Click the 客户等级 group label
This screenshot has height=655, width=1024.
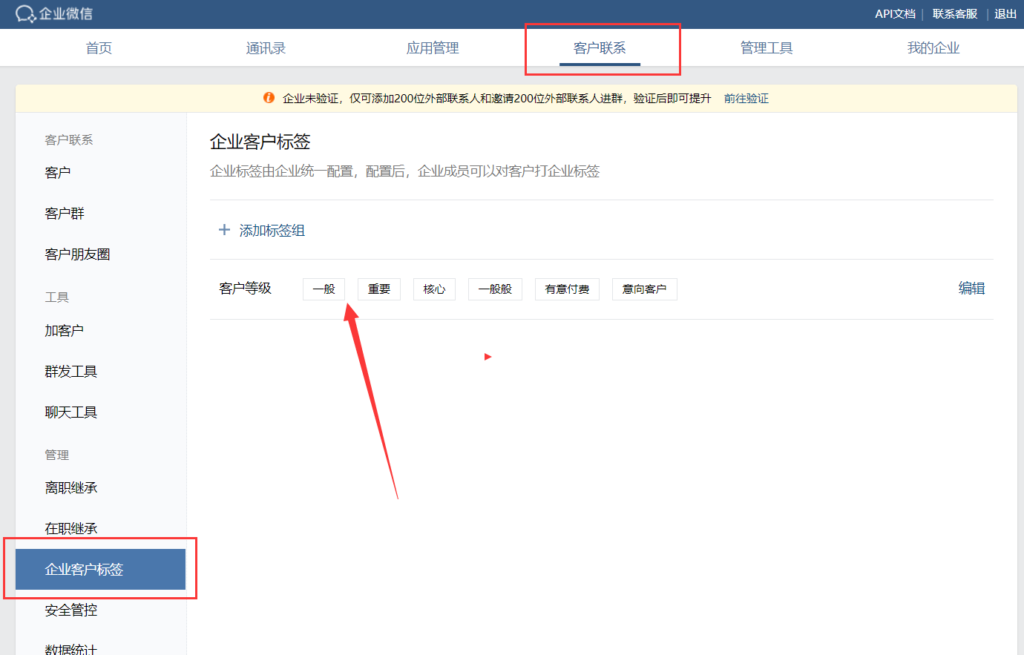pyautogui.click(x=245, y=288)
